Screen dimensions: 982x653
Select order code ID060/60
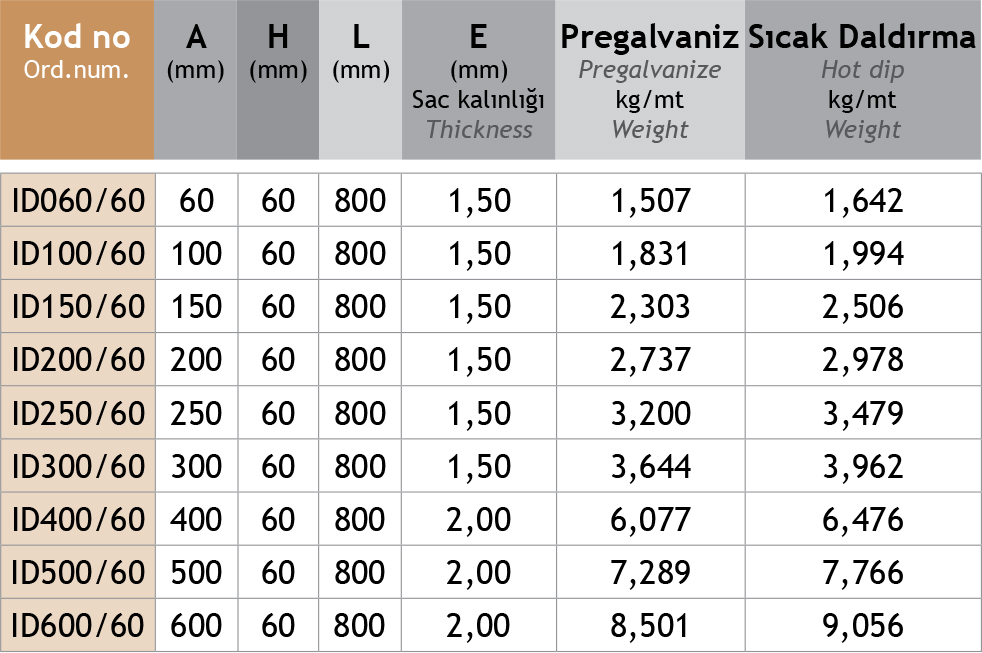click(x=78, y=201)
